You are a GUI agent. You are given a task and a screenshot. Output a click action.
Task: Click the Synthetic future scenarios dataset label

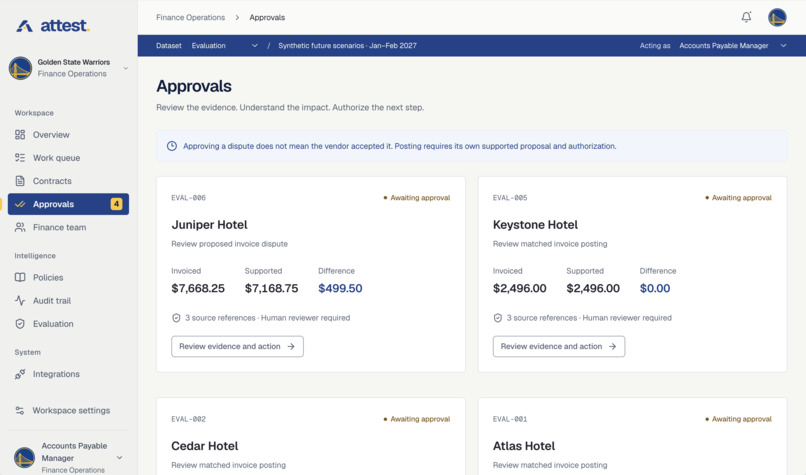pos(347,46)
